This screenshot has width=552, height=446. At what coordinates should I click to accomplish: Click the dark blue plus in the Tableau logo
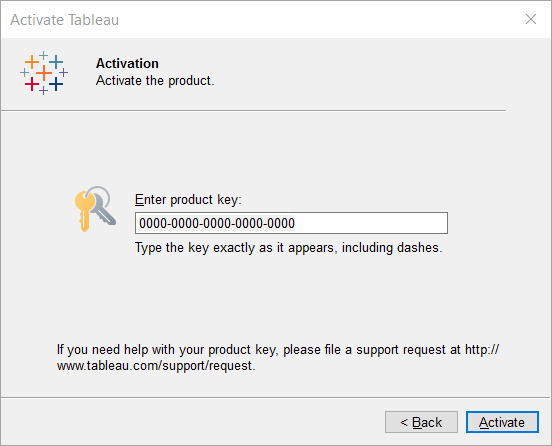[56, 84]
